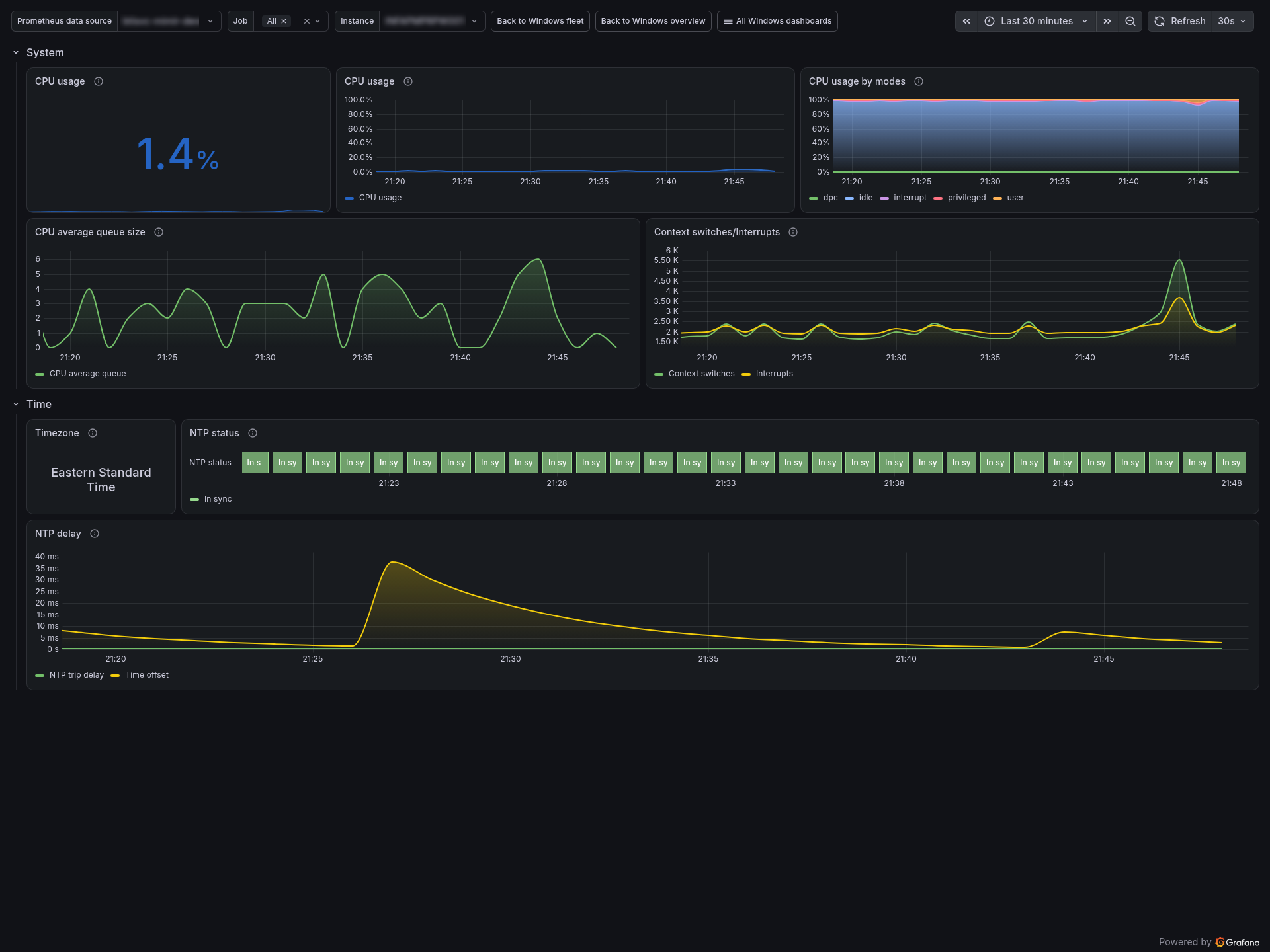Viewport: 1270px width, 952px height.
Task: Shift time range forward with double-right arrows
Action: [x=1107, y=21]
